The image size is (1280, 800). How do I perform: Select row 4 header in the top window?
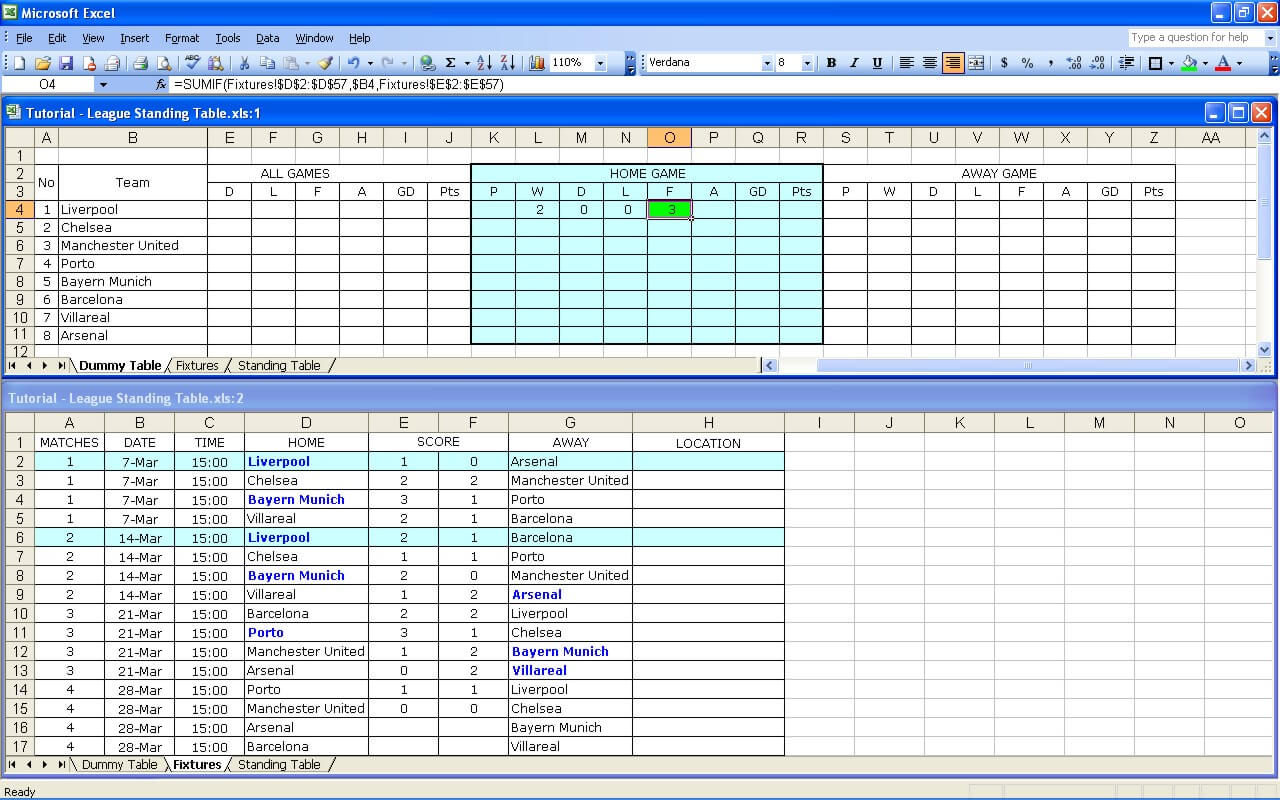point(19,210)
